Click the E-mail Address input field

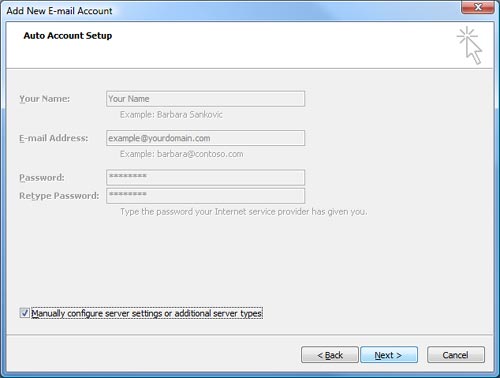205,138
